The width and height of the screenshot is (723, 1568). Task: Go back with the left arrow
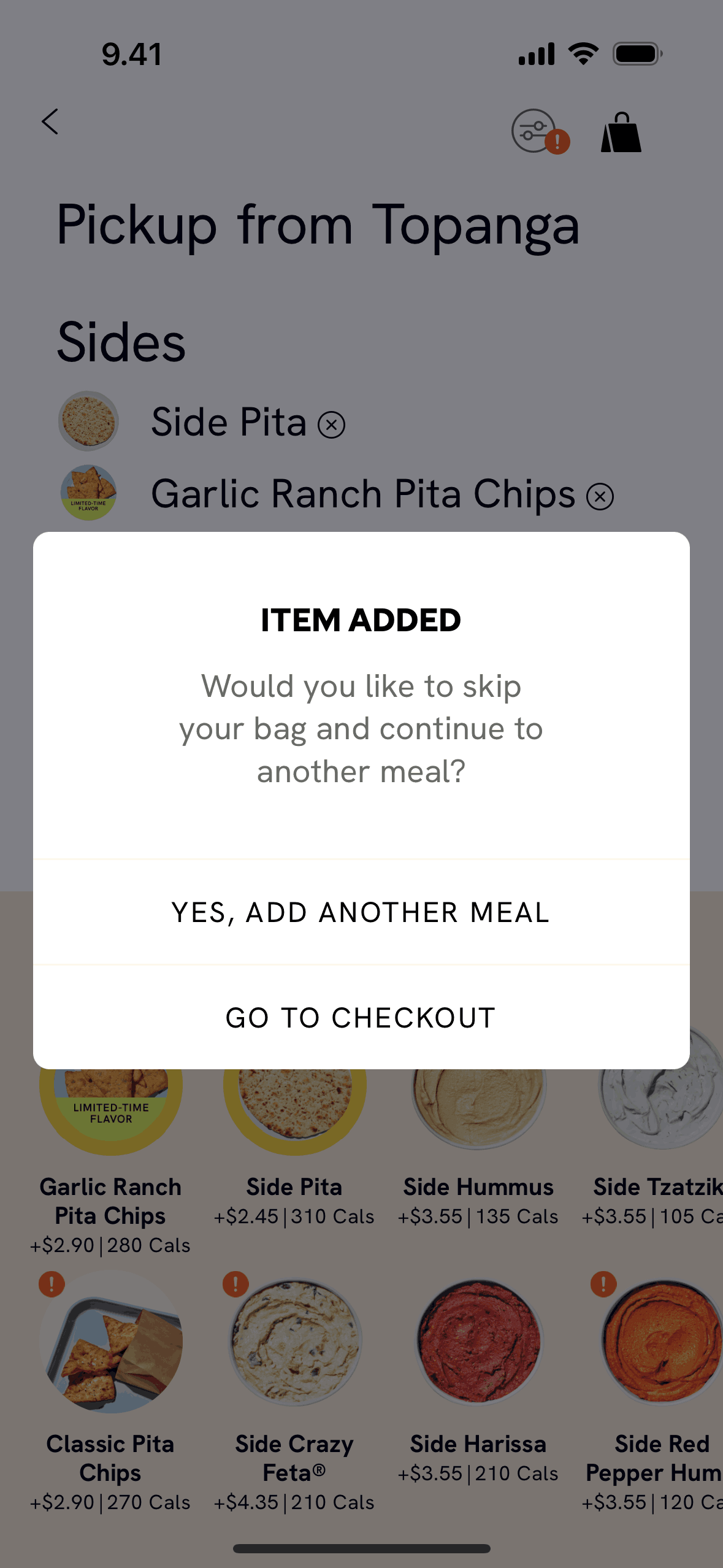click(x=50, y=121)
